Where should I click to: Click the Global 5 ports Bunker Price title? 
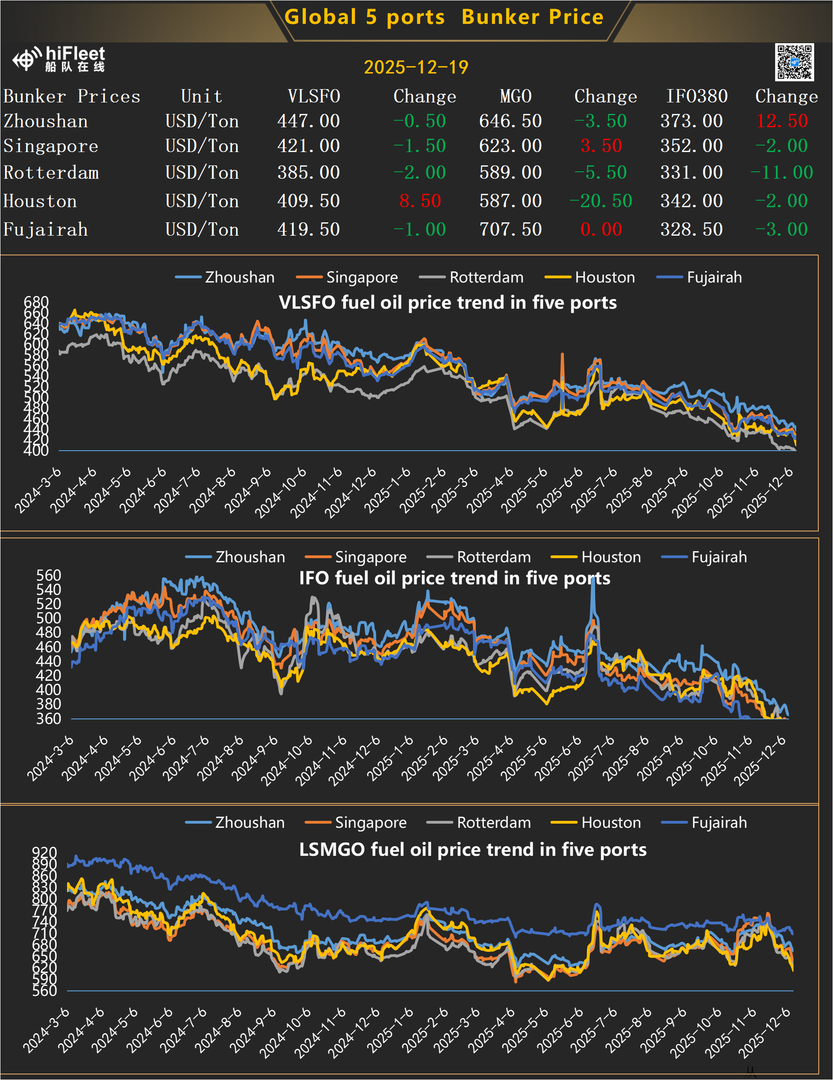(x=444, y=17)
